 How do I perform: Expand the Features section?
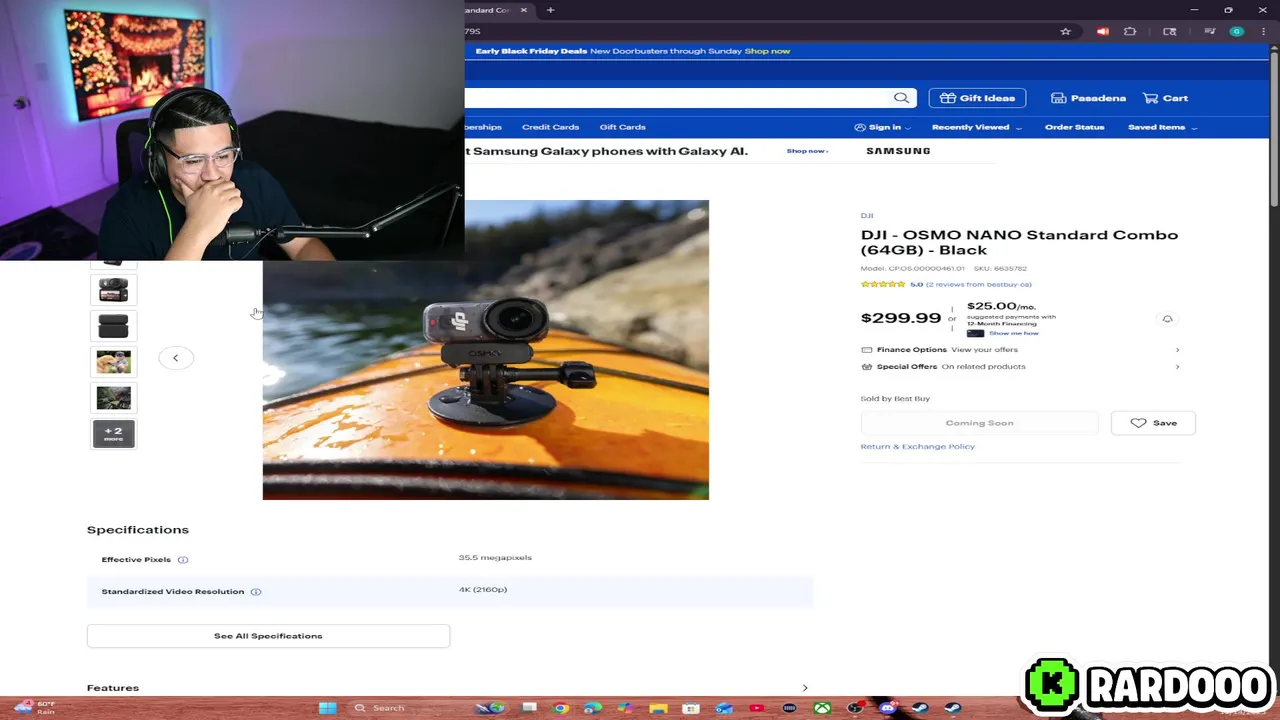pyautogui.click(x=447, y=688)
